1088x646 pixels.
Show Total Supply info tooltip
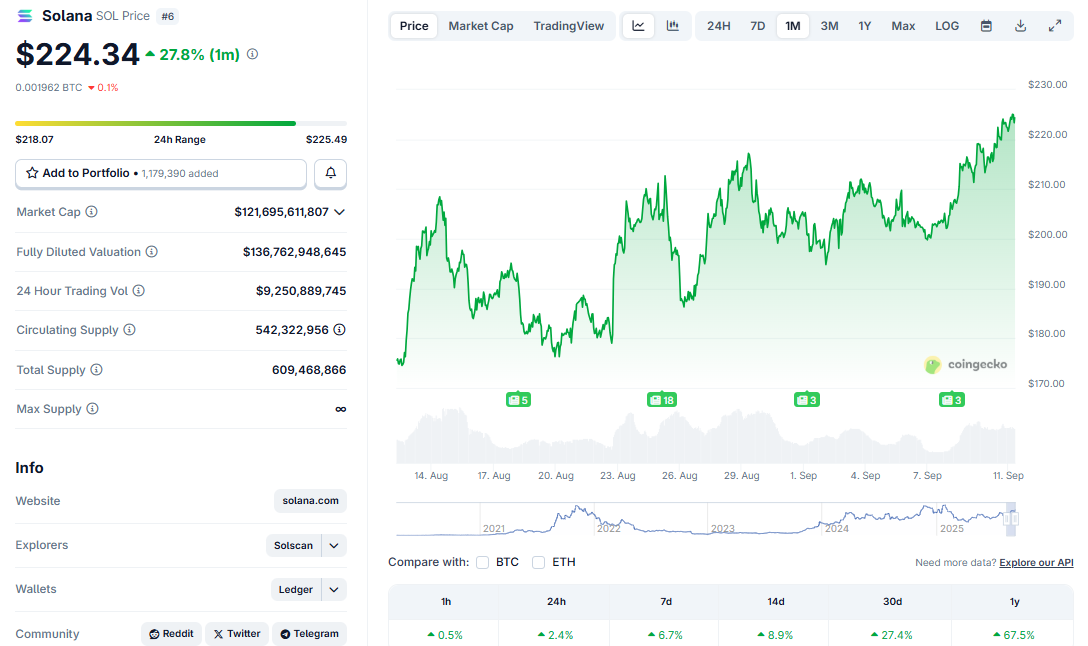point(96,370)
